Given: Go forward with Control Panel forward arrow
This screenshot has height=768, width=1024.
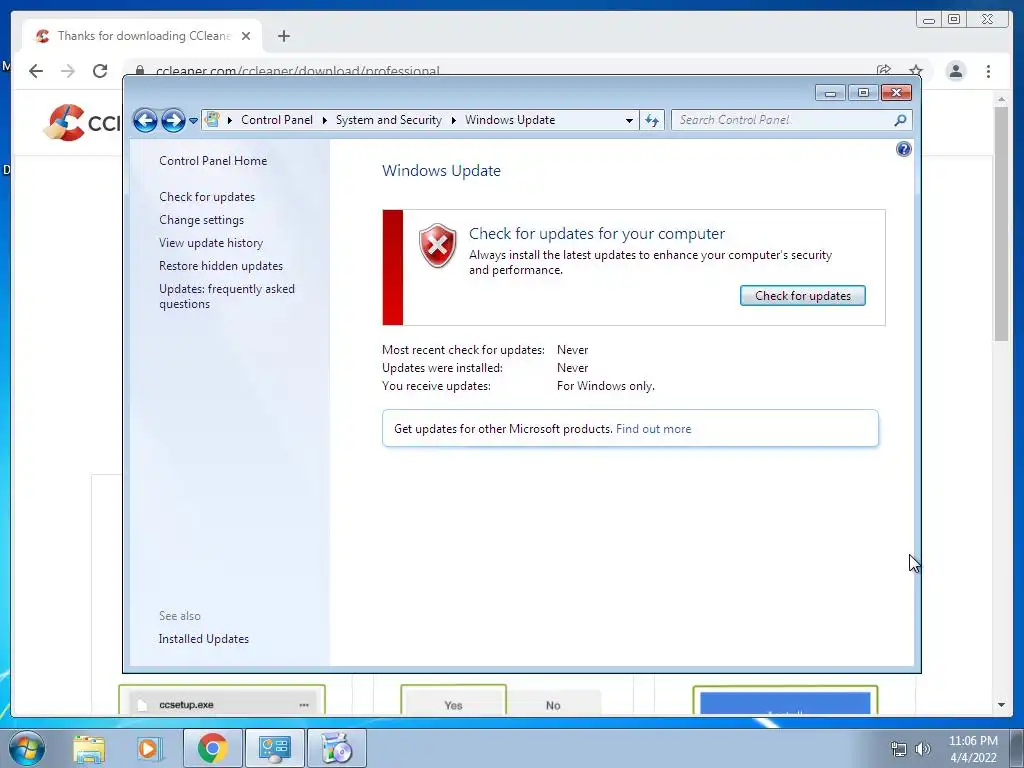Looking at the screenshot, I should click(x=173, y=120).
